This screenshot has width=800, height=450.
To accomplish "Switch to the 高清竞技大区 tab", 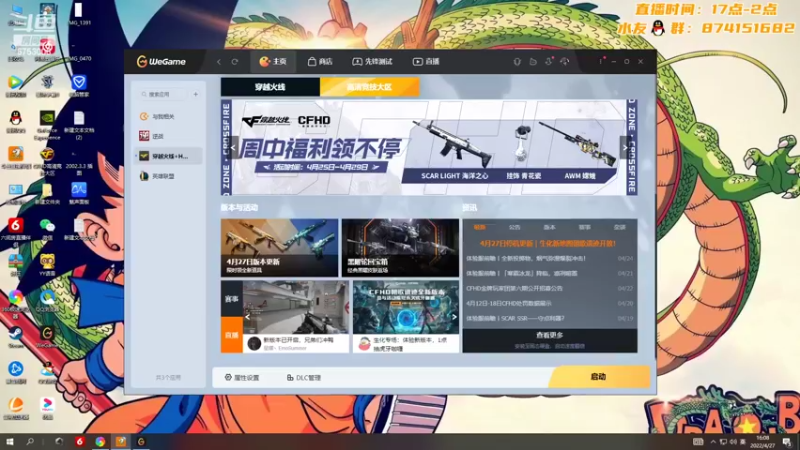I will tap(369, 87).
